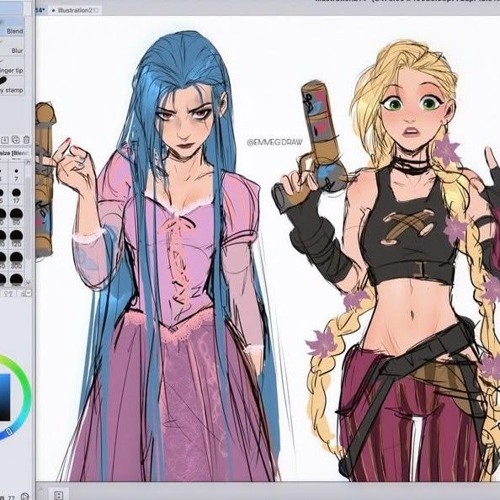Choose brush size preset 120
Image resolution: width=500 pixels, height=500 pixels.
(x=16, y=239)
